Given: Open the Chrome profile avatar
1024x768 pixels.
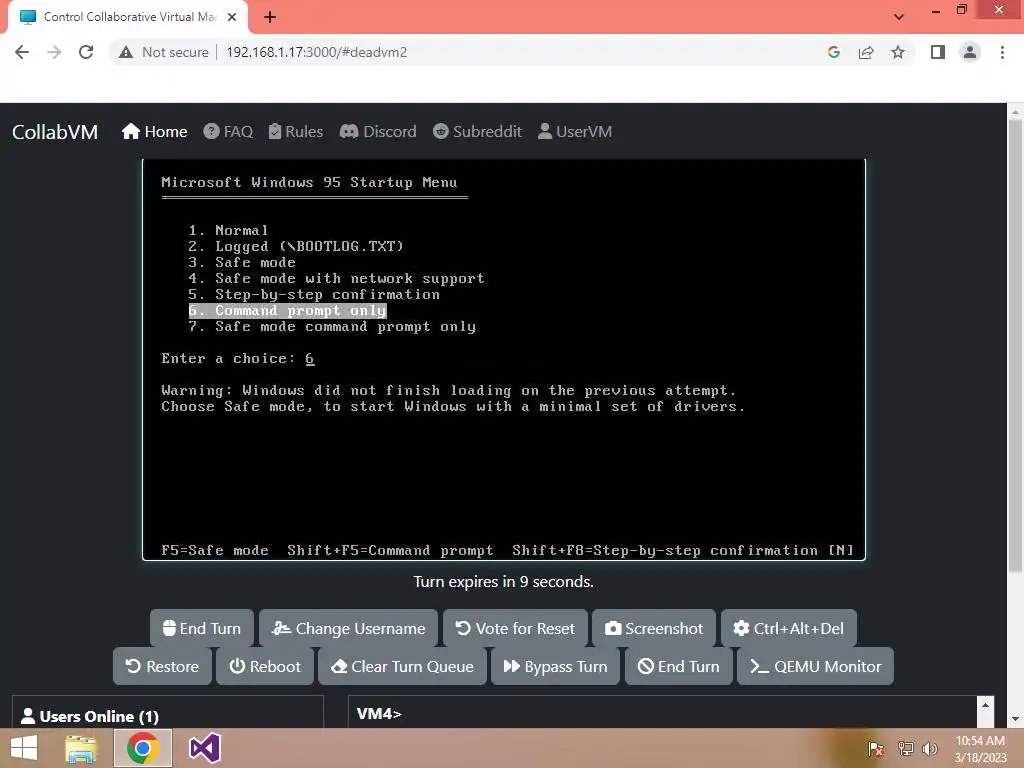Looking at the screenshot, I should tap(970, 52).
